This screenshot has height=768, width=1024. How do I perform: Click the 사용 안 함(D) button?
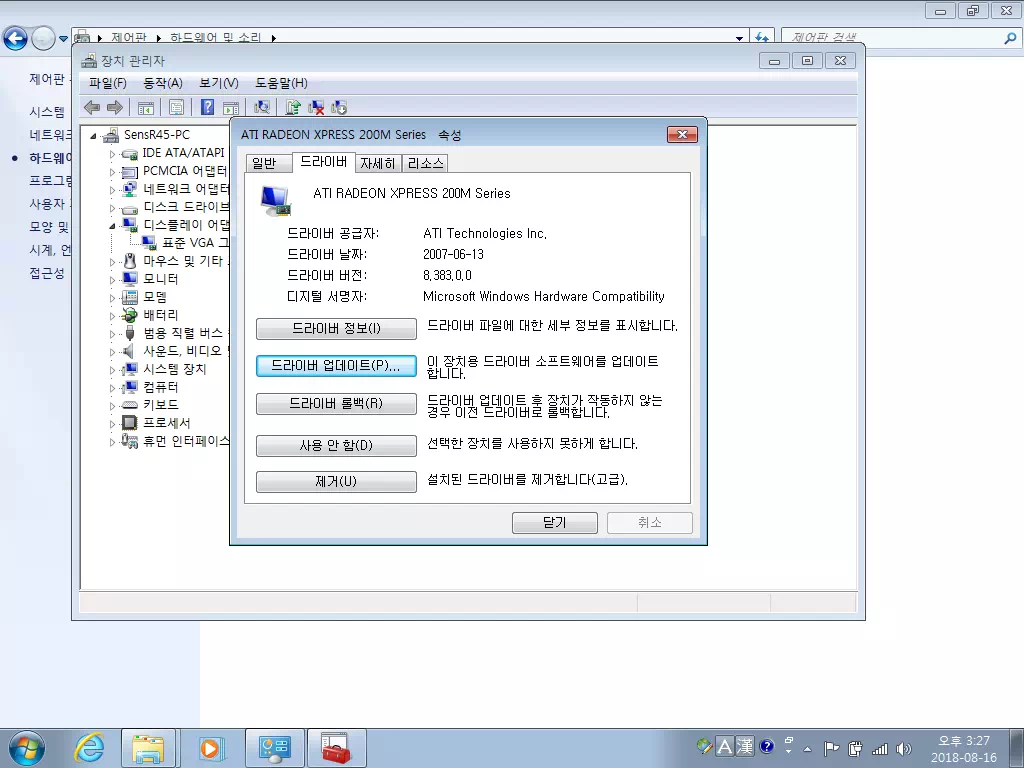[336, 445]
